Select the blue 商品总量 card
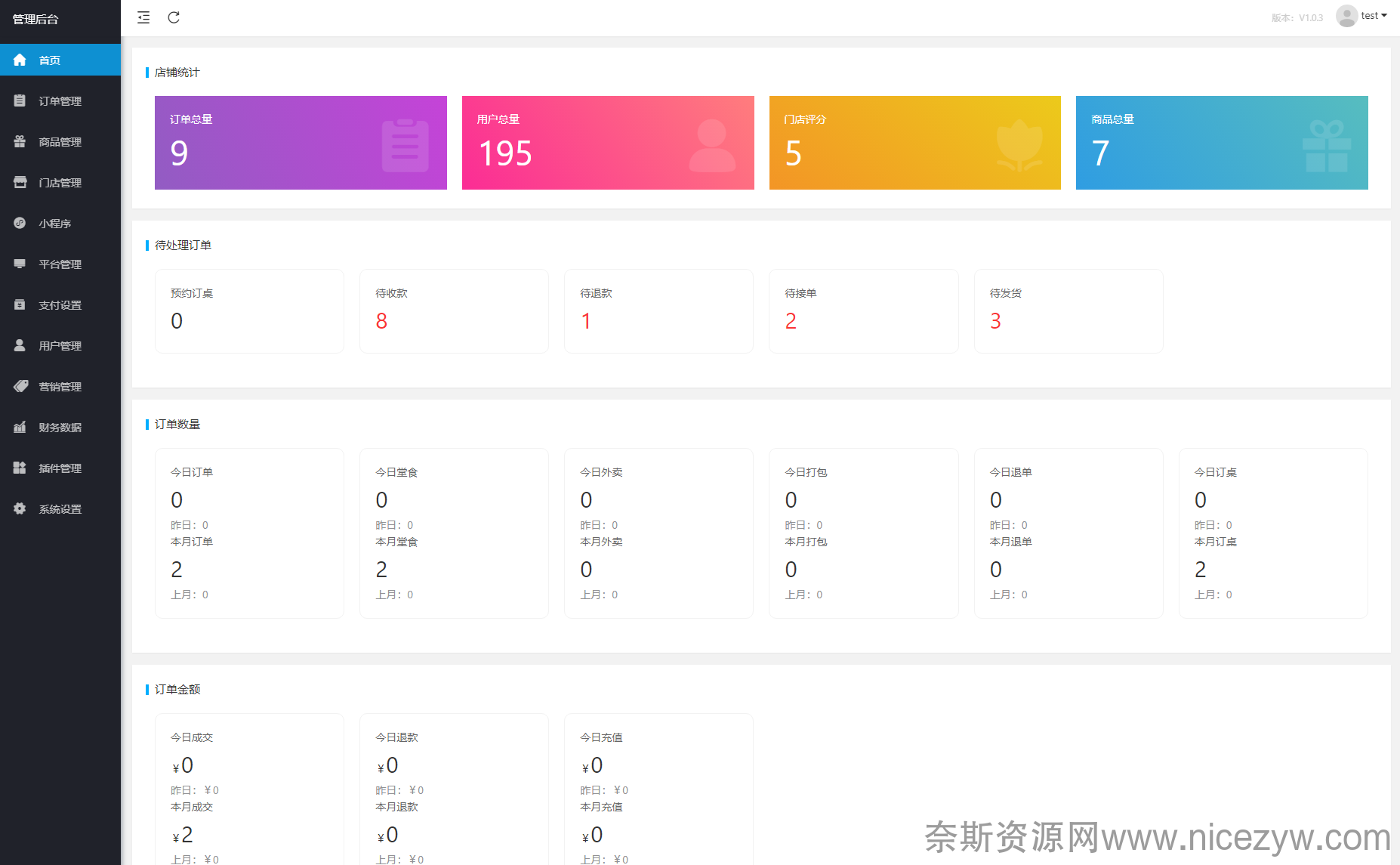1400x865 pixels. pyautogui.click(x=1222, y=143)
